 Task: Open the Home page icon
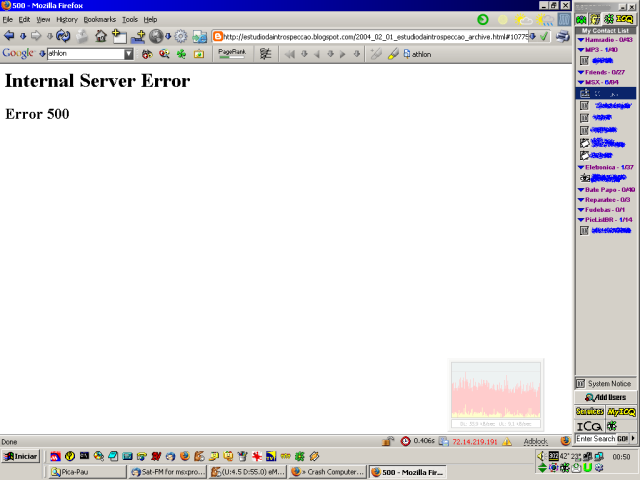click(101, 36)
